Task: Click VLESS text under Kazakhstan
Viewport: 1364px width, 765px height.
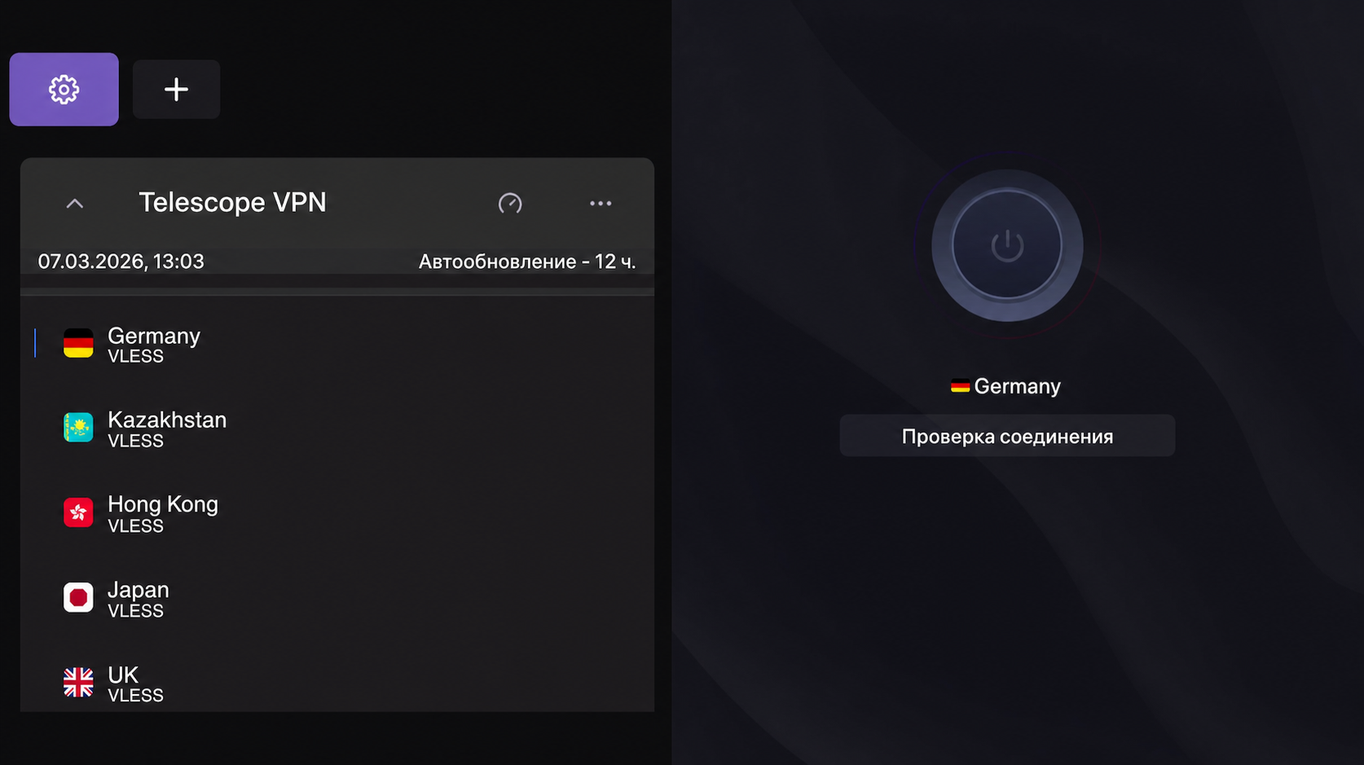Action: (135, 441)
